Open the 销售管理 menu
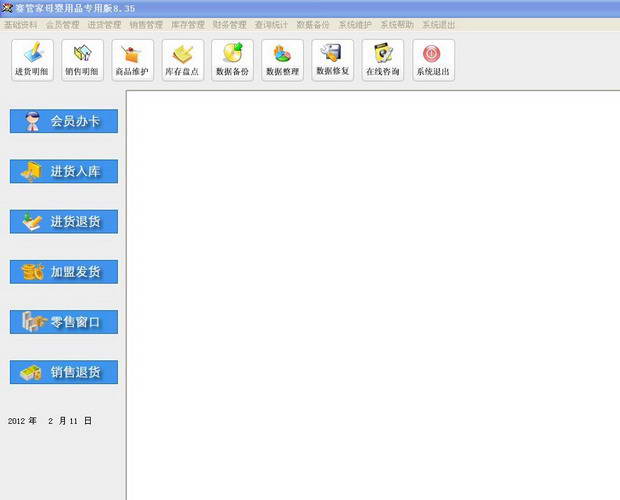 pos(146,25)
